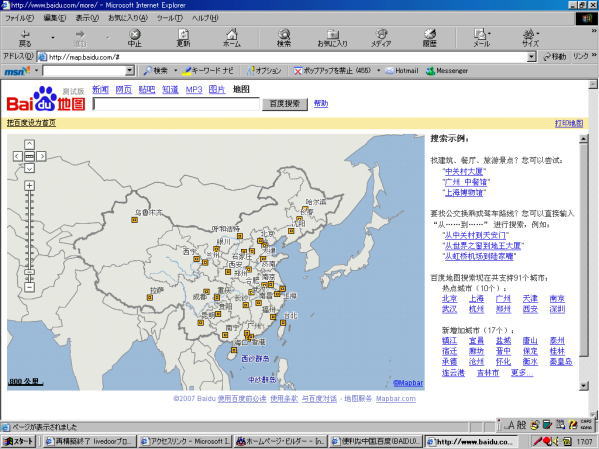This screenshot has height=449, width=599.
Task: Click the Back (戻る) toolbar button
Action: [25, 38]
